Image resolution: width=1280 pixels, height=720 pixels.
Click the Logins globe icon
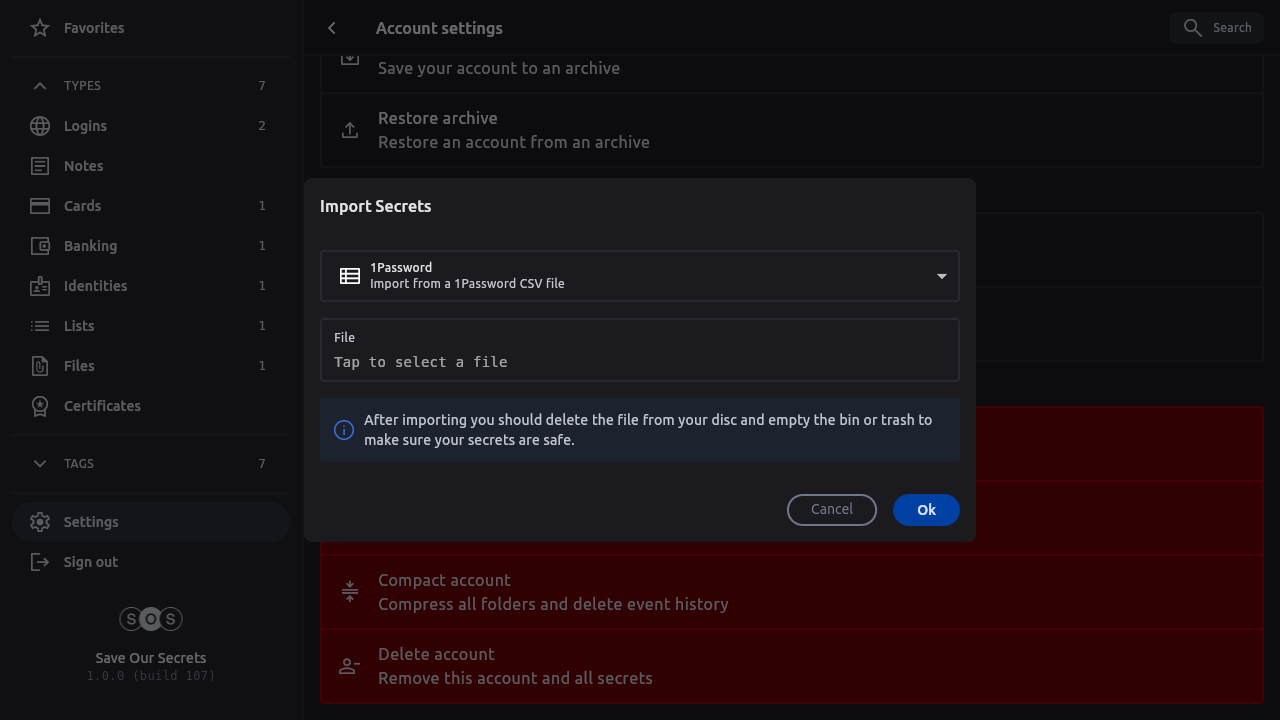coord(40,126)
